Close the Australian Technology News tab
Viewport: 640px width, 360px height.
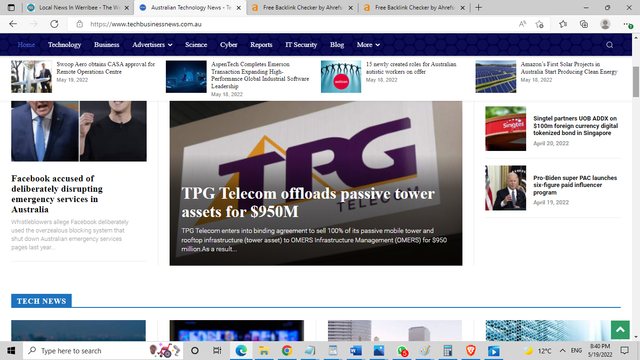(x=239, y=8)
